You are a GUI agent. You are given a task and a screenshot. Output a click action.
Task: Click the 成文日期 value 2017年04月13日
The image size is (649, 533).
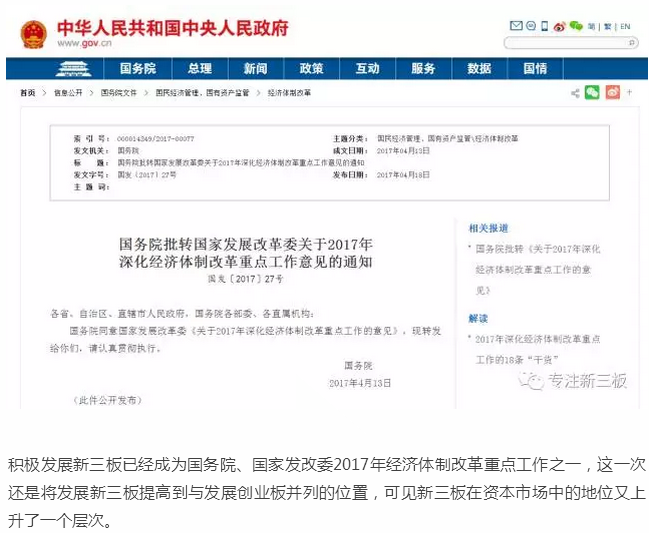pyautogui.click(x=403, y=151)
